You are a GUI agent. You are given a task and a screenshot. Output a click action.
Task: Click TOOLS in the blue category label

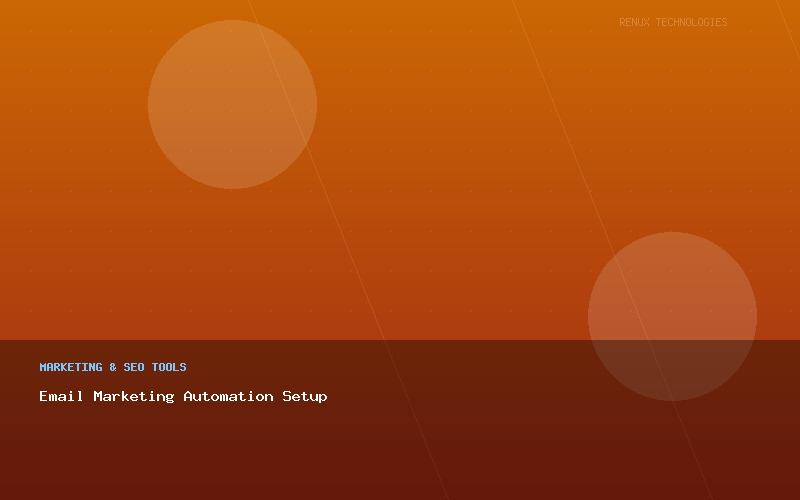[x=169, y=367]
